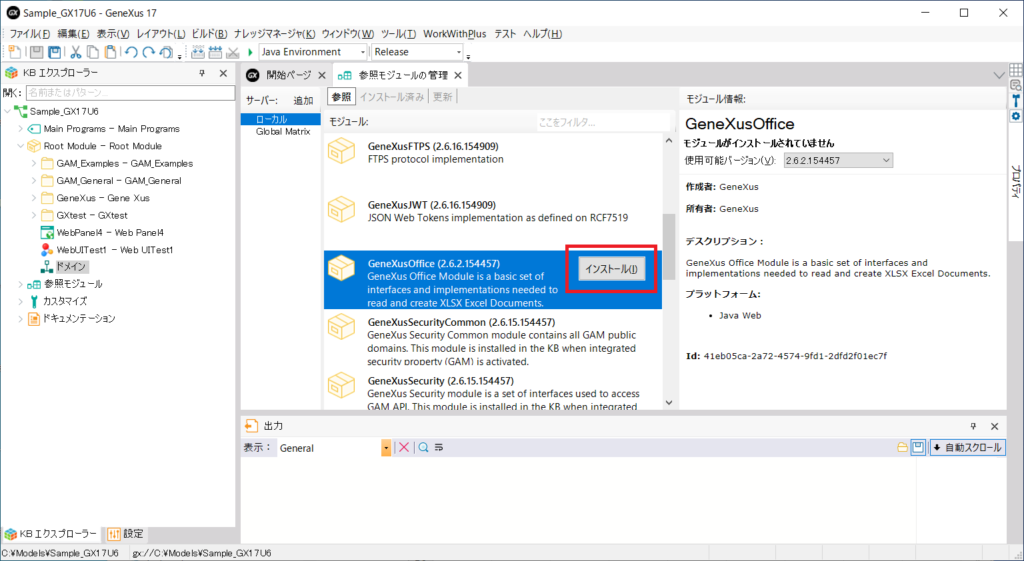Click the module list vertical scrollbar thumb
Viewport: 1024px width, 561px height.
[669, 247]
